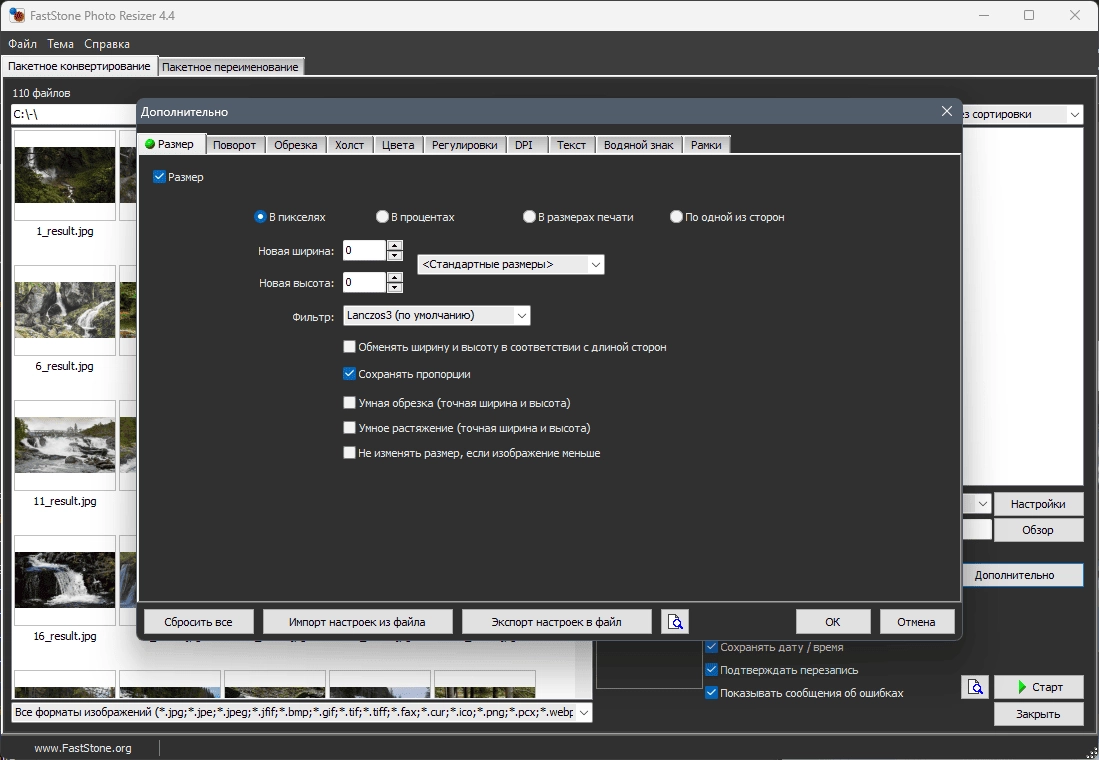Click the preview icon beside the Старт button

975,687
